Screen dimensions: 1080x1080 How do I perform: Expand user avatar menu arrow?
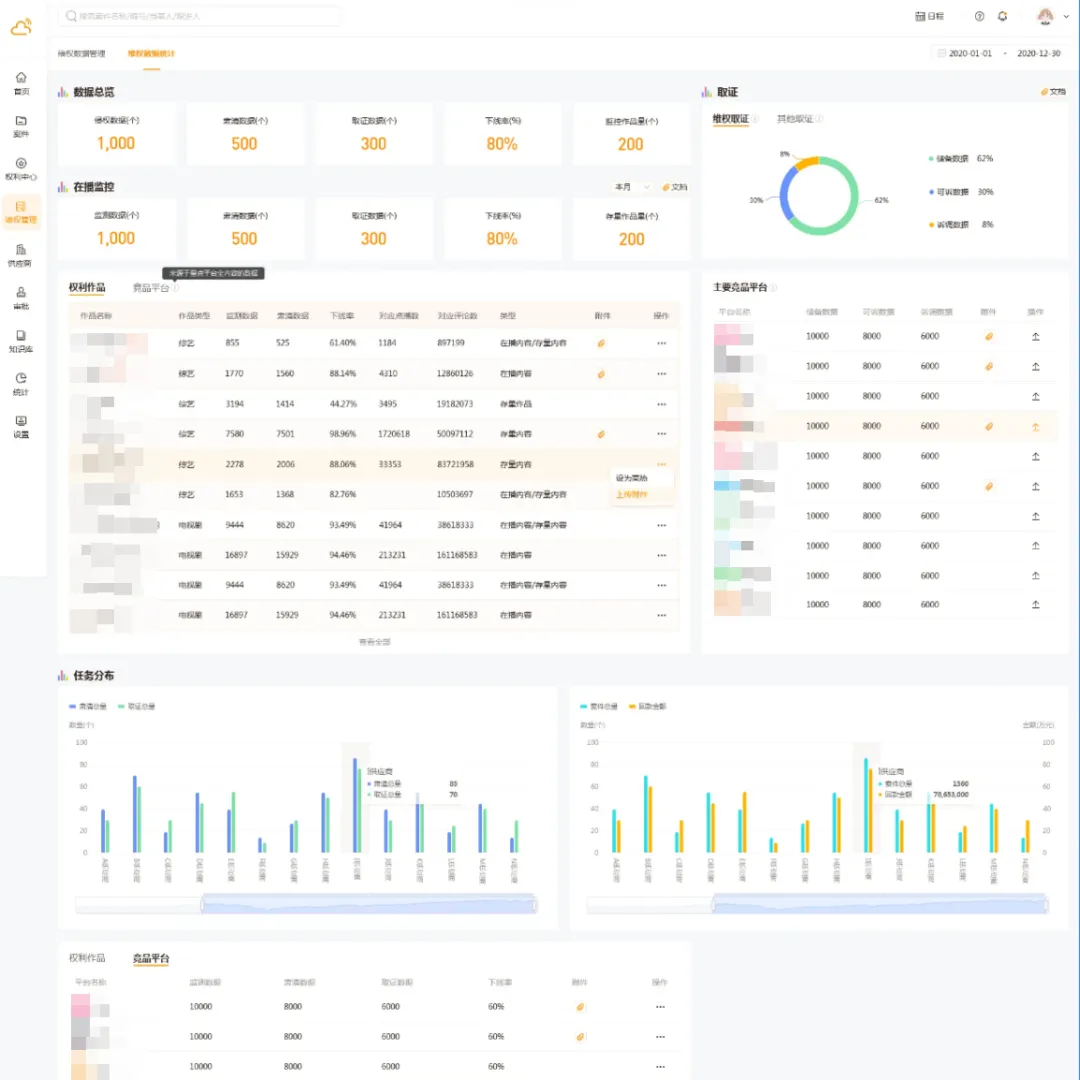pos(1067,17)
